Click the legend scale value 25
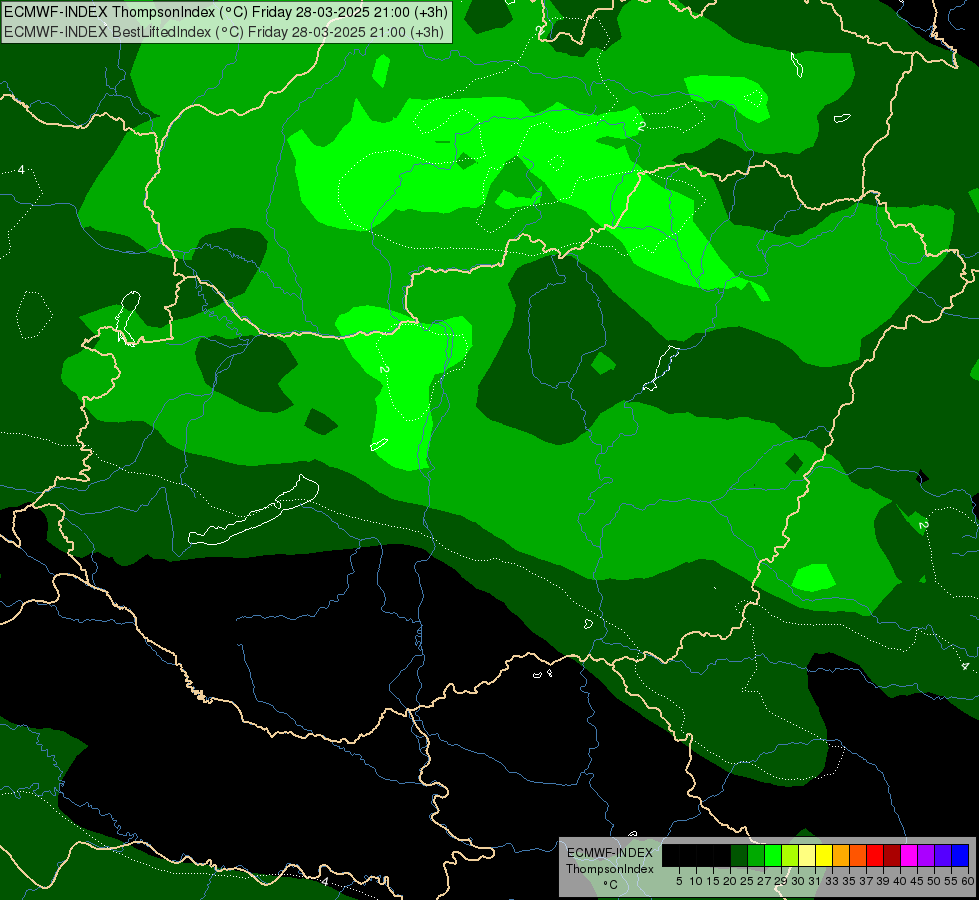Screen dimensions: 979x900 [747, 881]
